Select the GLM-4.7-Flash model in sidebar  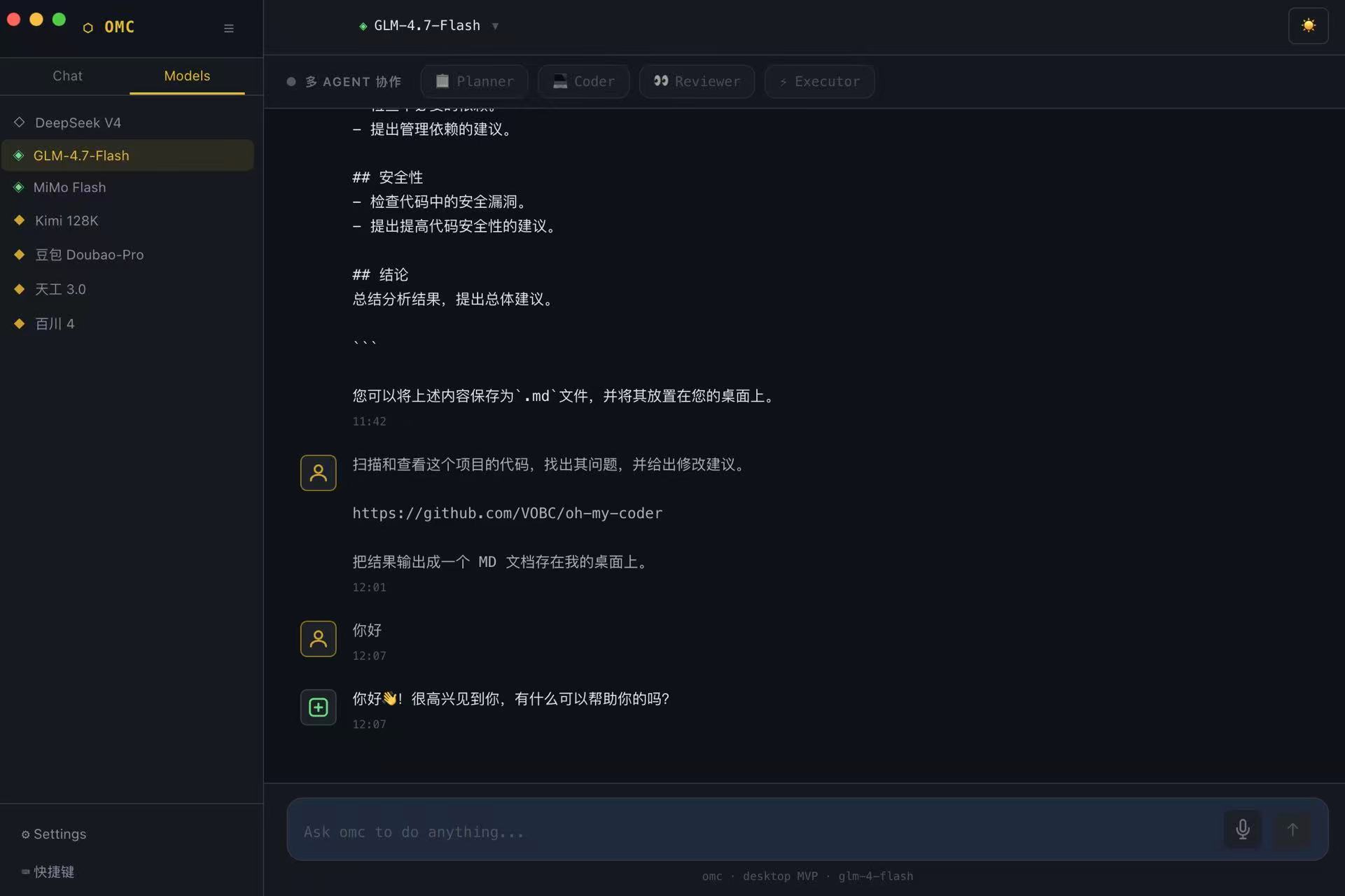pyautogui.click(x=127, y=155)
